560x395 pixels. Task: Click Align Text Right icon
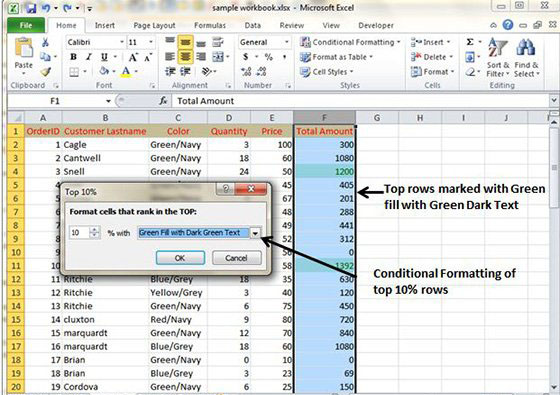tap(201, 56)
